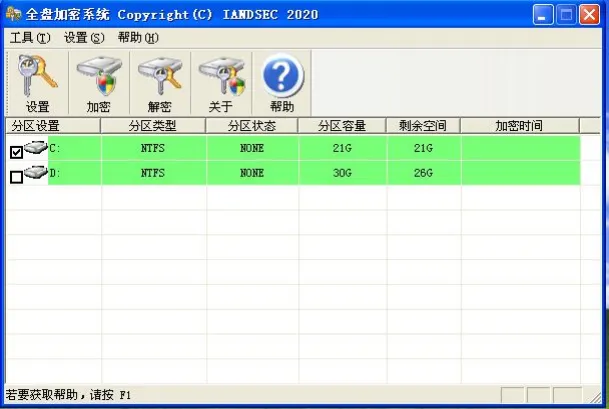
Task: Click NONE status in C: row
Action: pos(252,148)
